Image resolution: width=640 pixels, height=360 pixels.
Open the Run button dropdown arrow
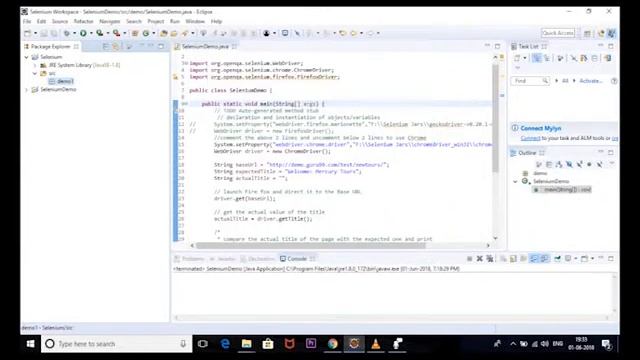[x=91, y=33]
